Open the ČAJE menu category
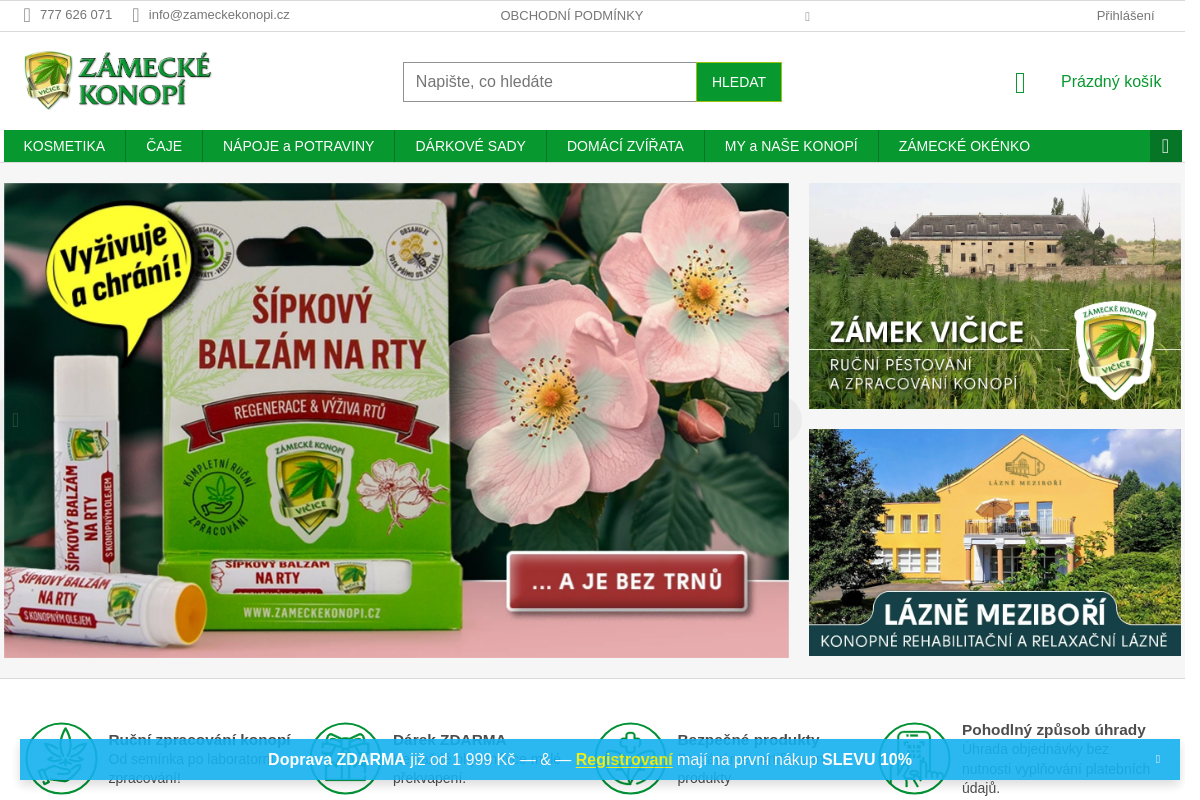Image resolution: width=1200 pixels, height=800 pixels. point(164,146)
